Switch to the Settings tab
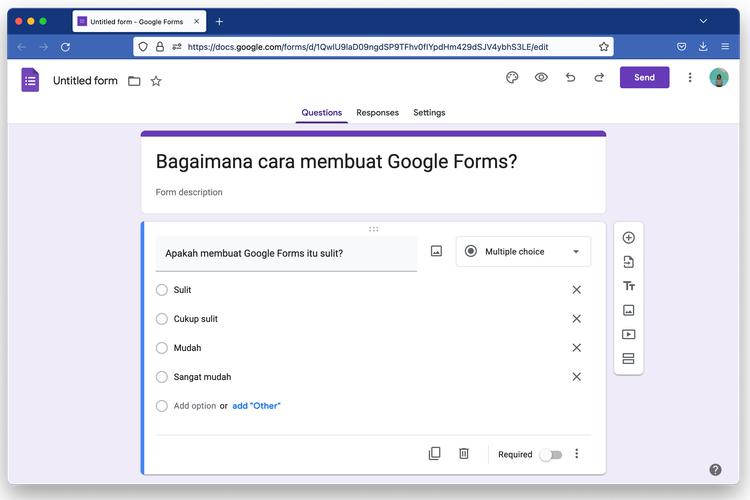 pos(429,113)
